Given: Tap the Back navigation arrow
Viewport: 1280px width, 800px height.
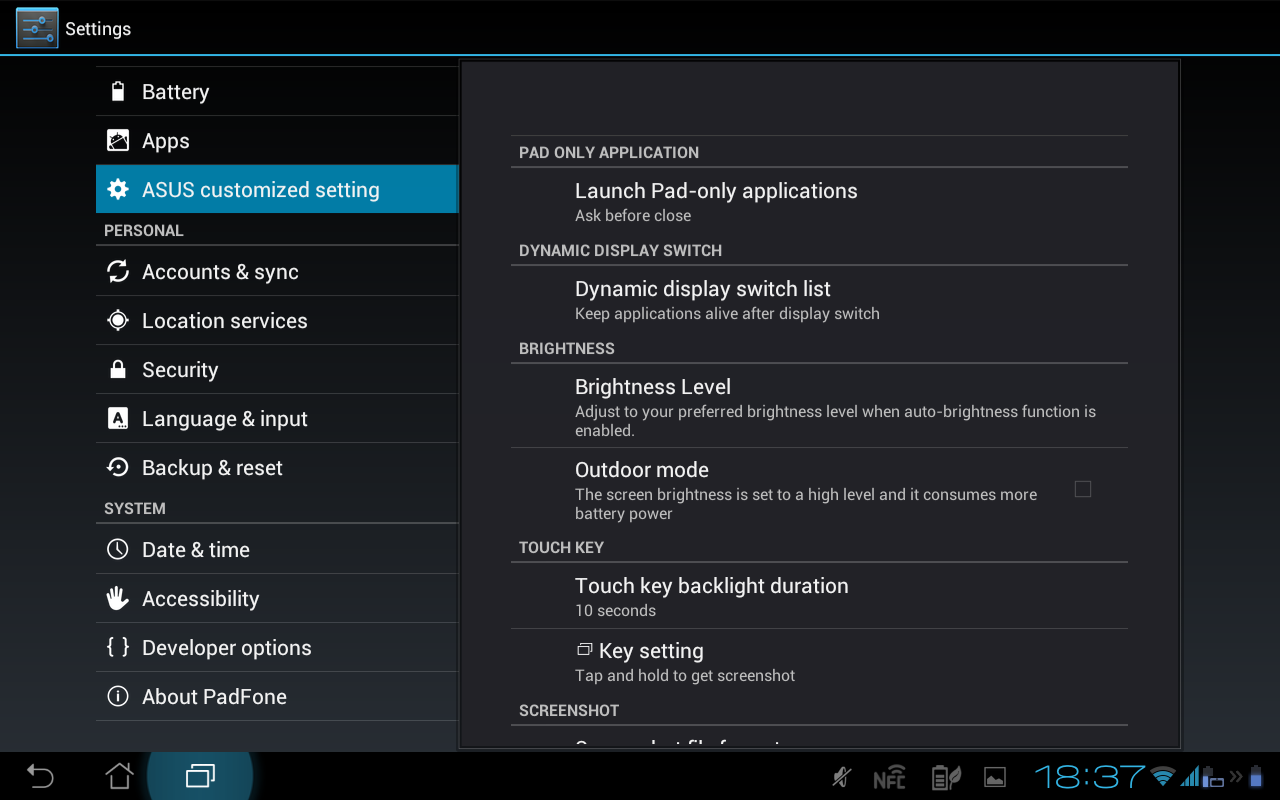Looking at the screenshot, I should click(x=40, y=776).
